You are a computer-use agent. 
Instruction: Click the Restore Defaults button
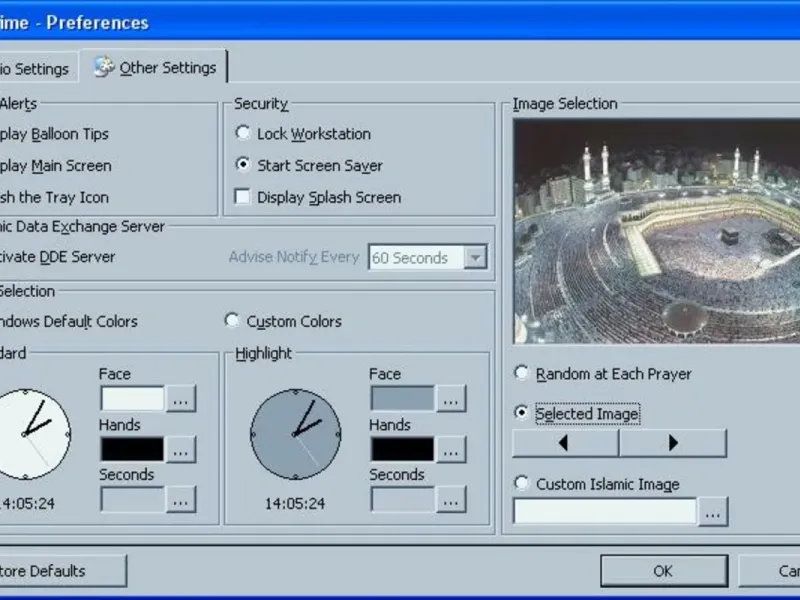tap(62, 571)
